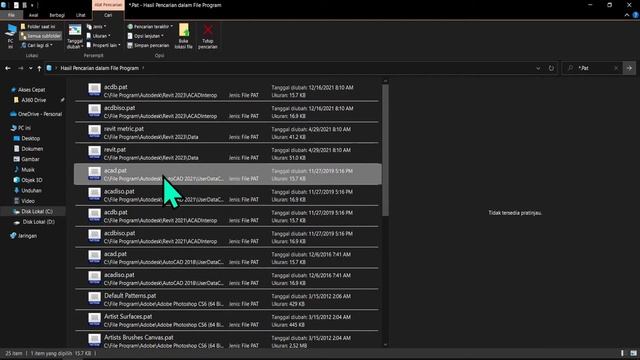Expand the address bar history dropdown
The height and width of the screenshot is (360, 640).
click(x=538, y=68)
